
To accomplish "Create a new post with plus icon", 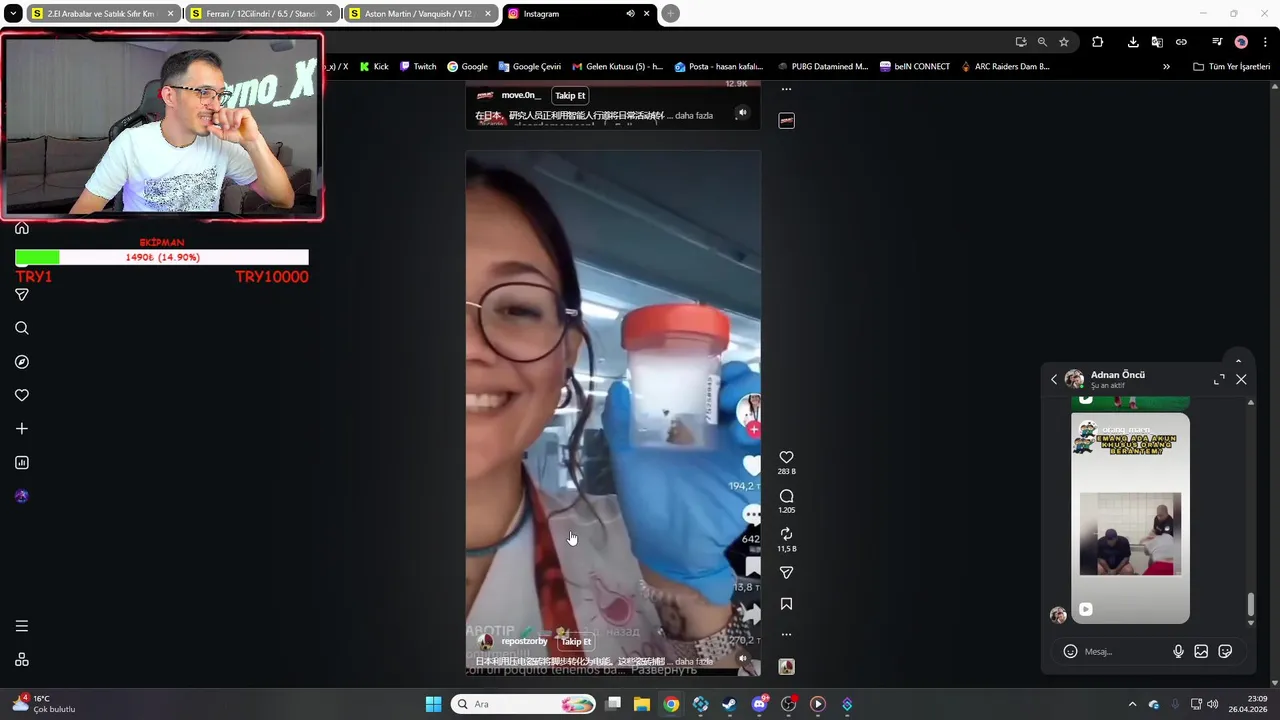I will (22, 429).
